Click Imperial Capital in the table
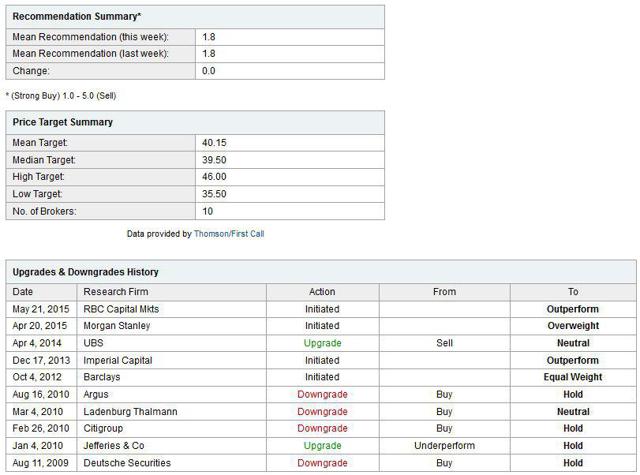640x475 pixels. (x=118, y=361)
